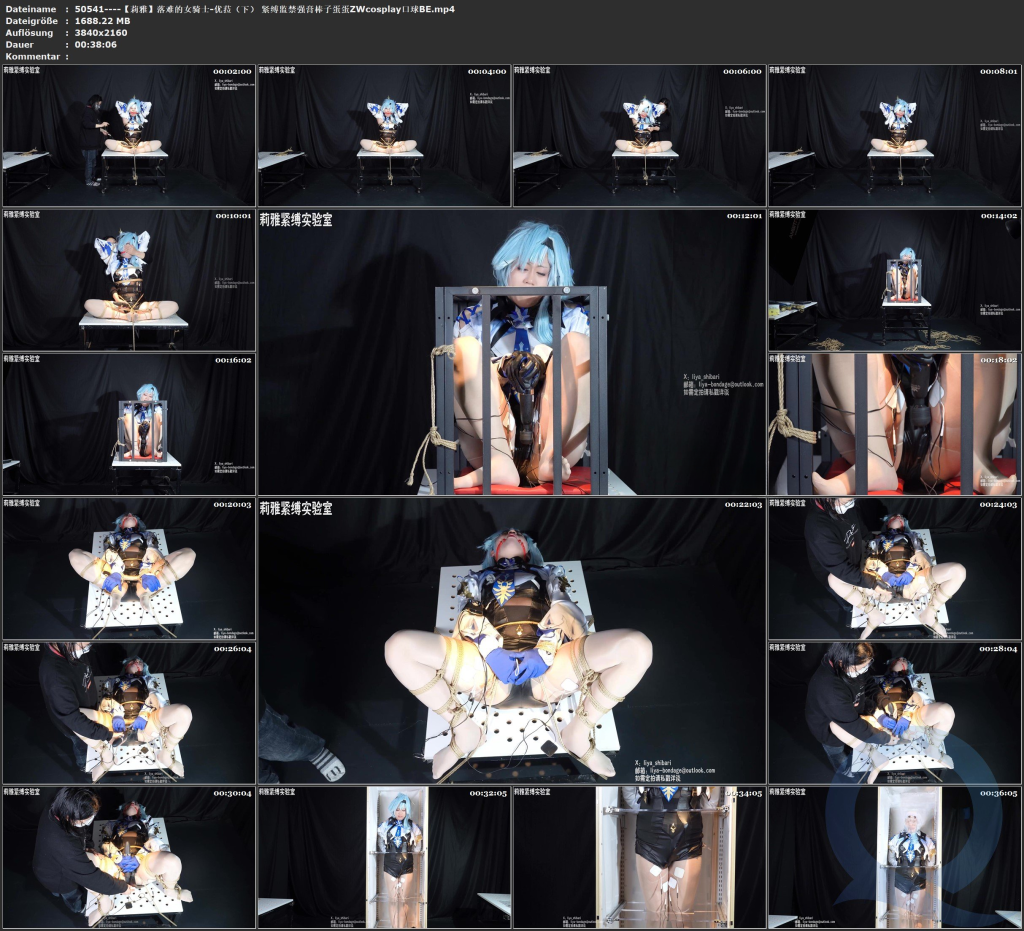Open the frame stamped 00:34:05
The image size is (1024, 931).
click(639, 857)
